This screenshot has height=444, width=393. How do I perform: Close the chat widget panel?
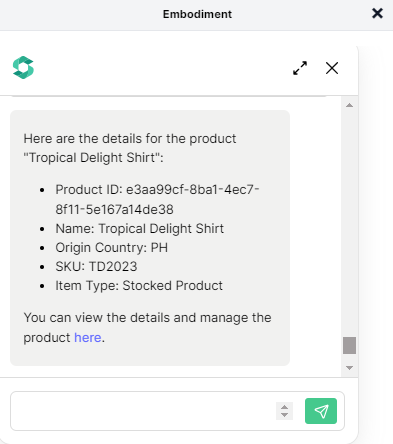tap(332, 68)
